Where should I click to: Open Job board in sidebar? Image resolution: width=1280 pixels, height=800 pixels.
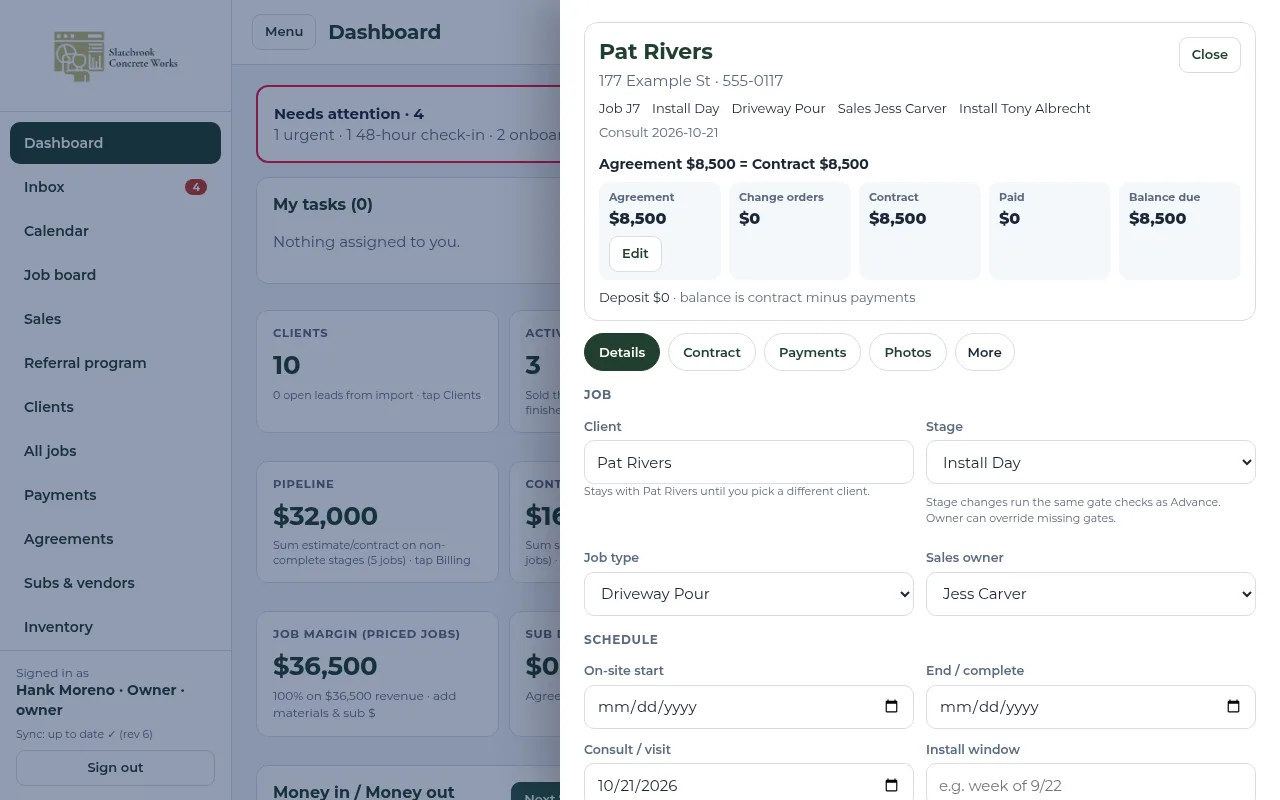[115, 275]
